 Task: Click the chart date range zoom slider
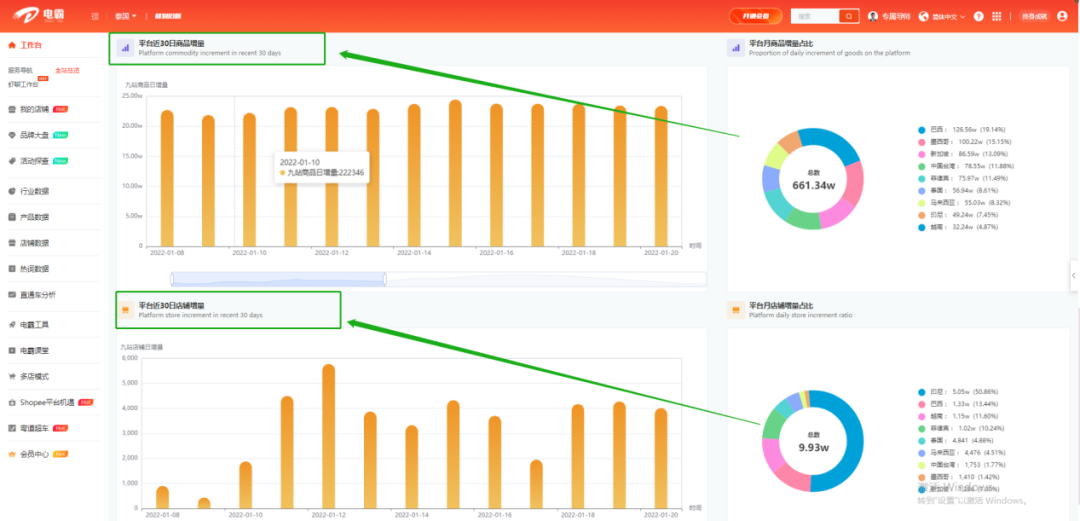278,278
